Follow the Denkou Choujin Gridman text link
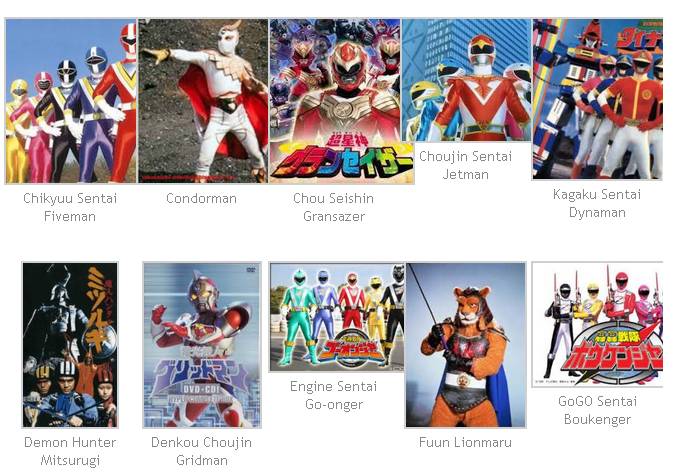This screenshot has width=678, height=472. [x=201, y=451]
